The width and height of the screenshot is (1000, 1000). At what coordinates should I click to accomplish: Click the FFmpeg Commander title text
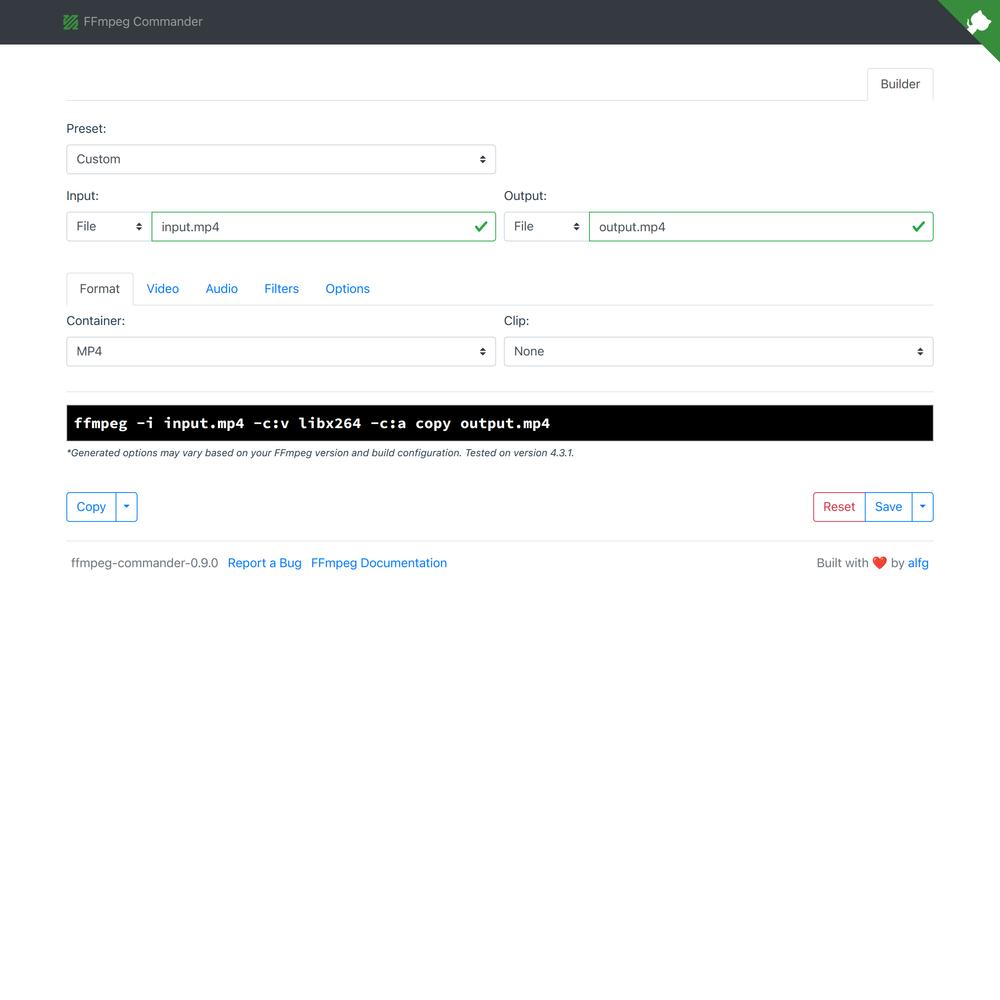pos(143,22)
